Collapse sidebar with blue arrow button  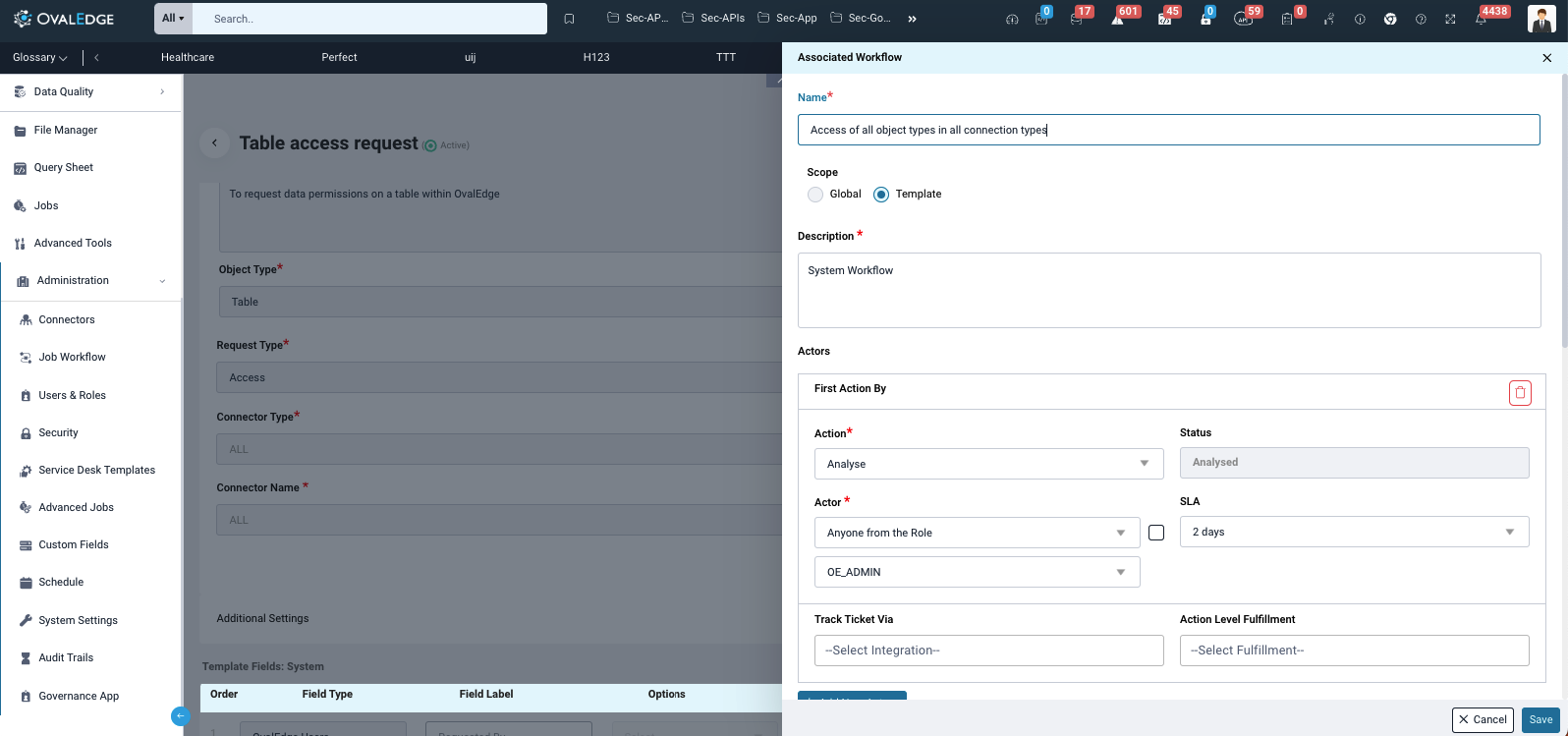pos(180,716)
